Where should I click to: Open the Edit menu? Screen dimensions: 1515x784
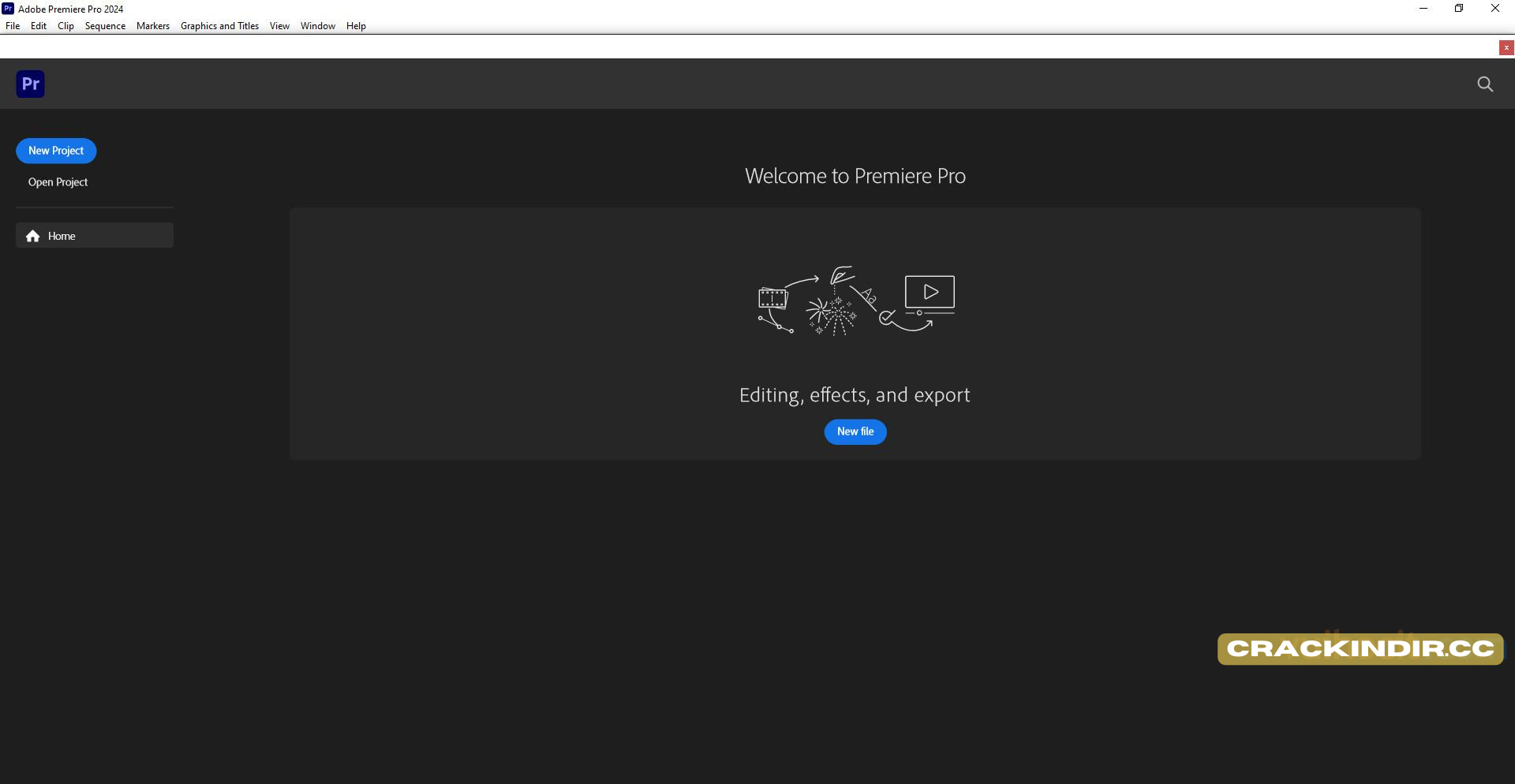pyautogui.click(x=39, y=26)
